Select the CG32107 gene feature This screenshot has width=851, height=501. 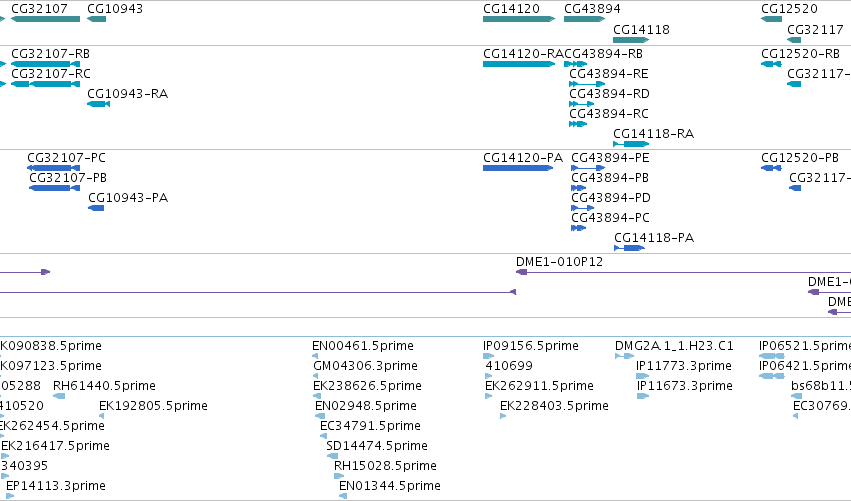46,19
